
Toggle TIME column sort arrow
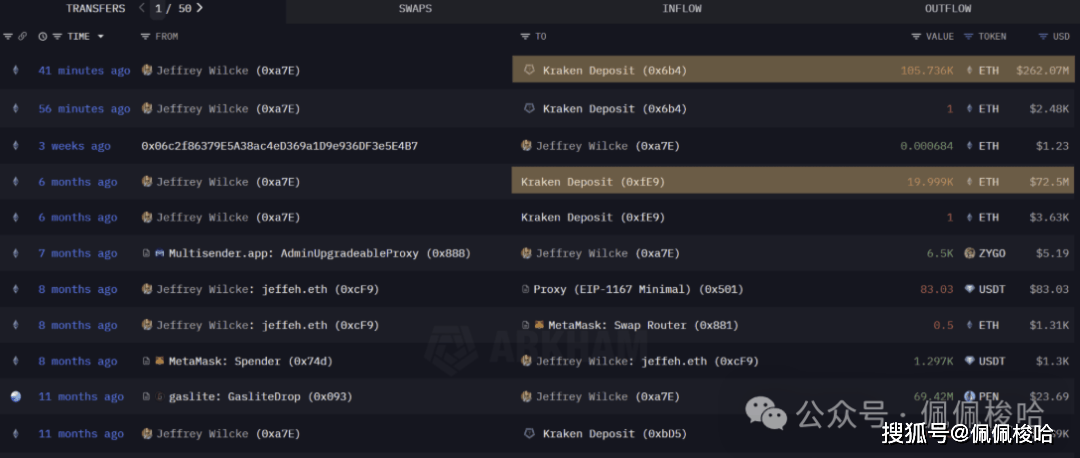pos(100,37)
